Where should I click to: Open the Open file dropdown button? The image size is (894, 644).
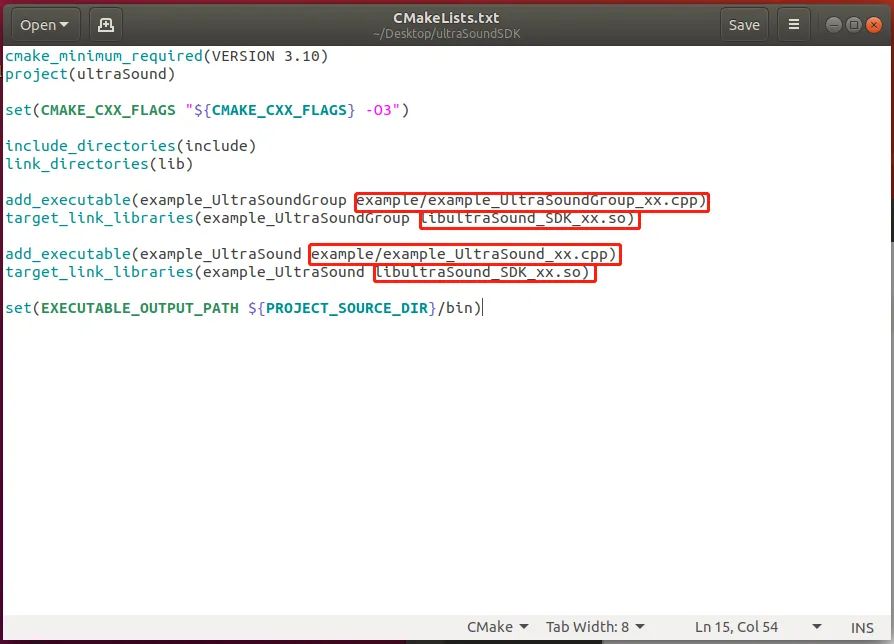pyautogui.click(x=45, y=25)
